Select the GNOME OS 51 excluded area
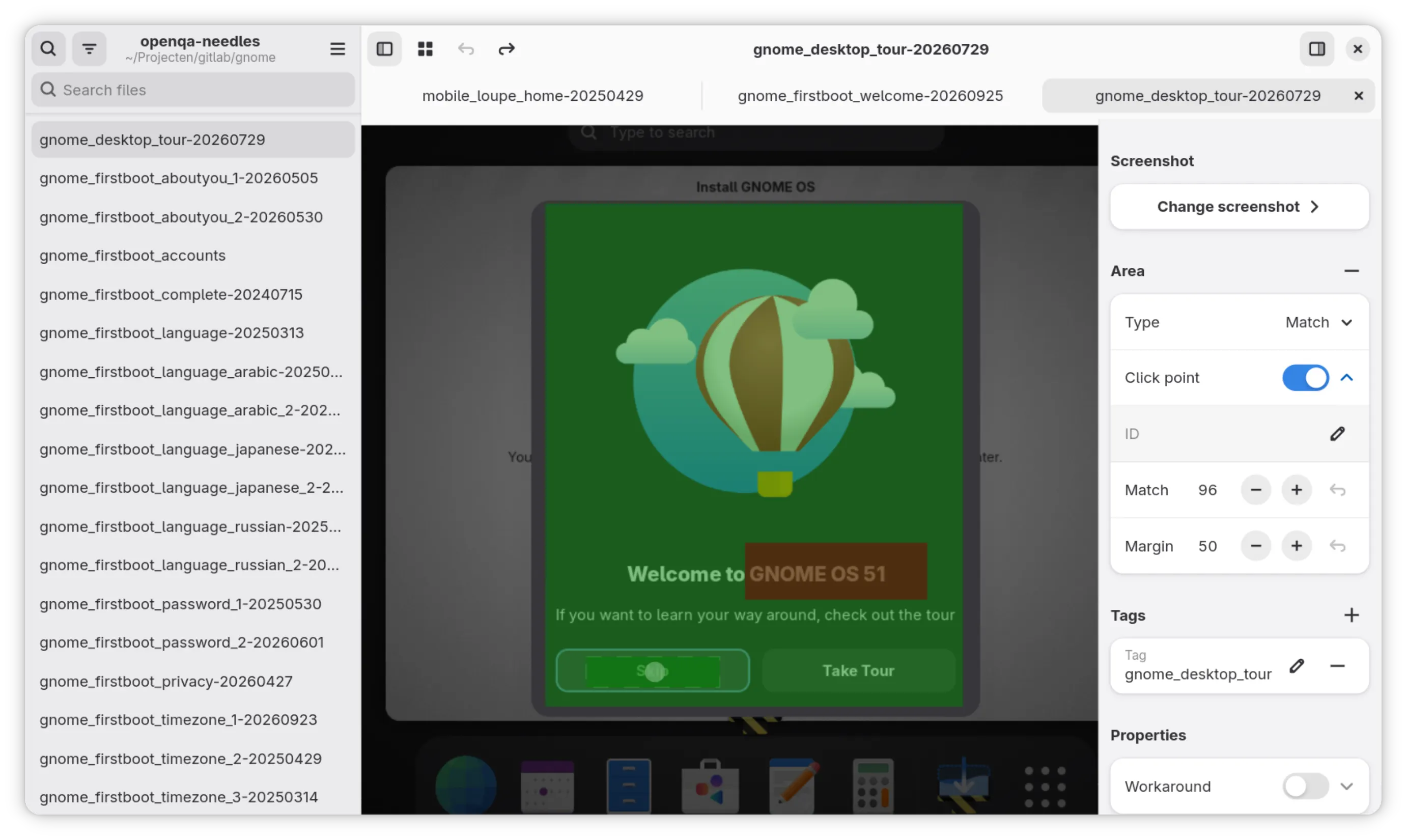This screenshot has height=840, width=1407. [836, 571]
